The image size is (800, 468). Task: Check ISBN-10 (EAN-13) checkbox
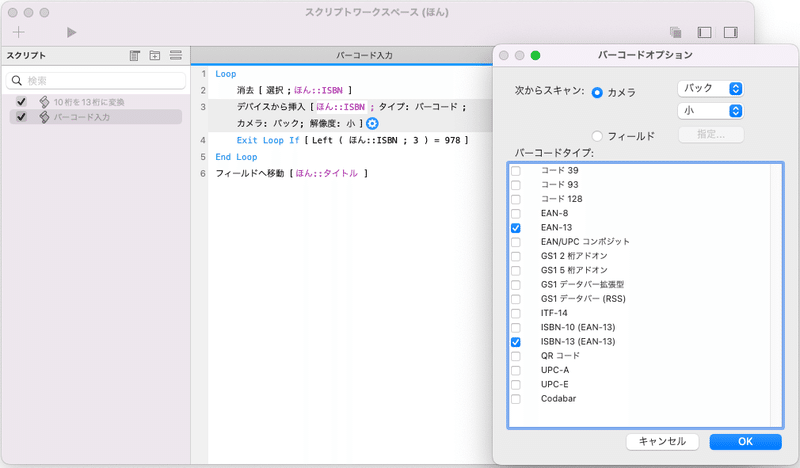tap(516, 328)
